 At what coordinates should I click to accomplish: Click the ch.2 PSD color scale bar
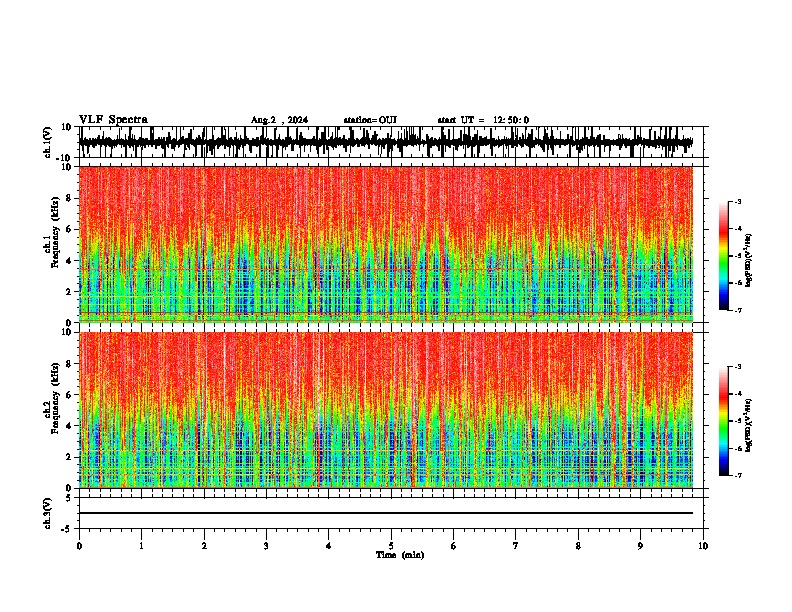coord(723,421)
